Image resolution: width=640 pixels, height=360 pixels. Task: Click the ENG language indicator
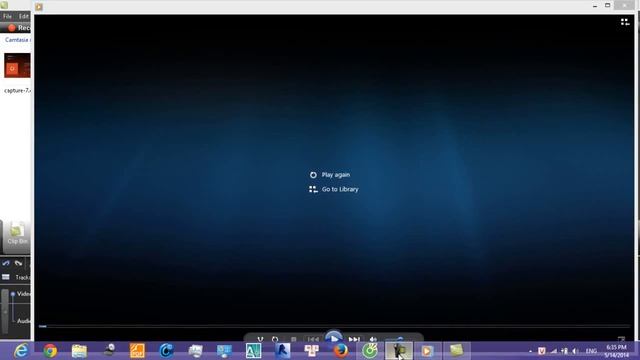point(591,351)
